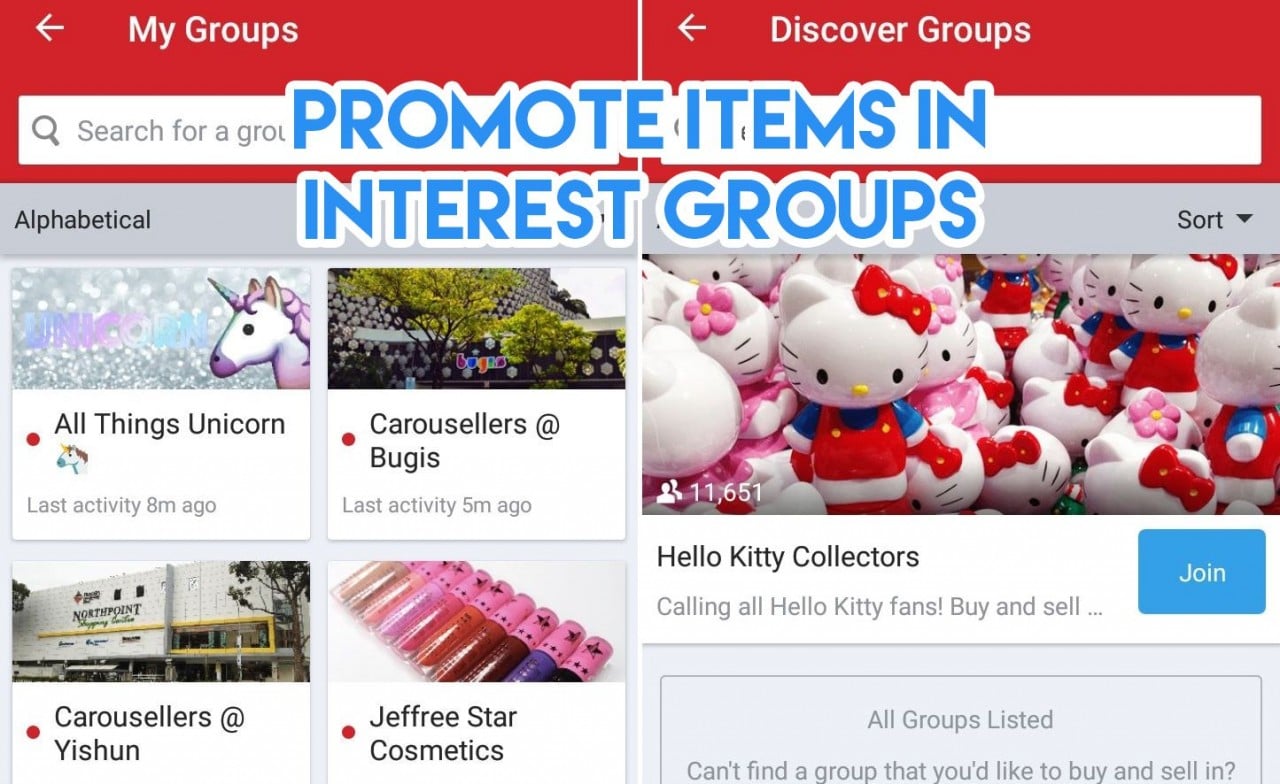Select the Carousellers @ Yishun group name
Viewport: 1280px width, 784px height.
pos(150,733)
